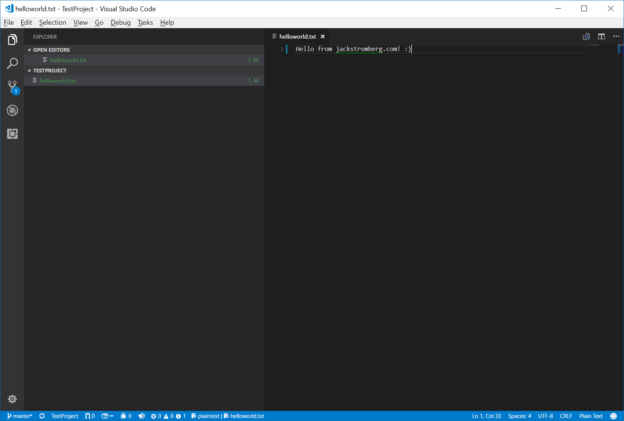Screen dimensions: 624x421
Task: Click the plaintext language indicator in status bar
Action: [205, 416]
